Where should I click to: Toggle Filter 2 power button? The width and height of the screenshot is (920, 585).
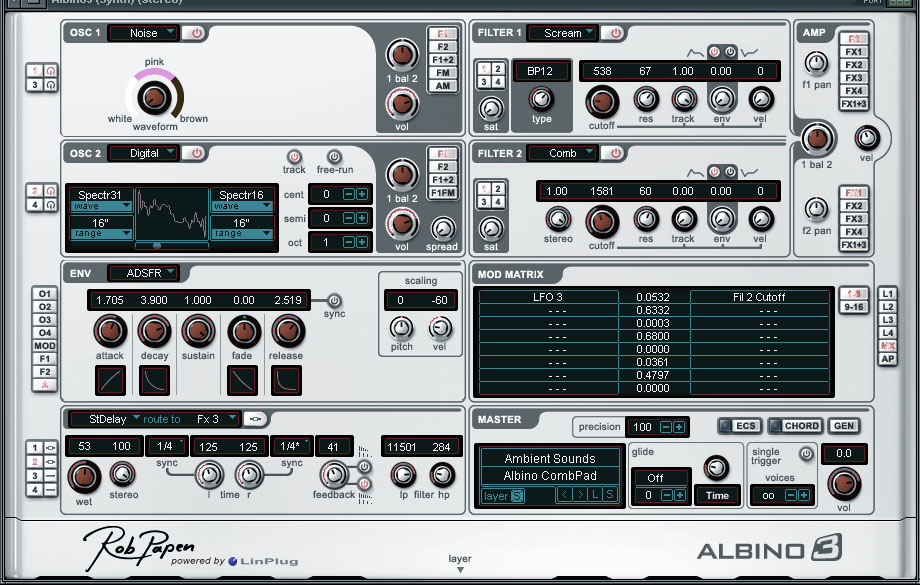pyautogui.click(x=614, y=153)
